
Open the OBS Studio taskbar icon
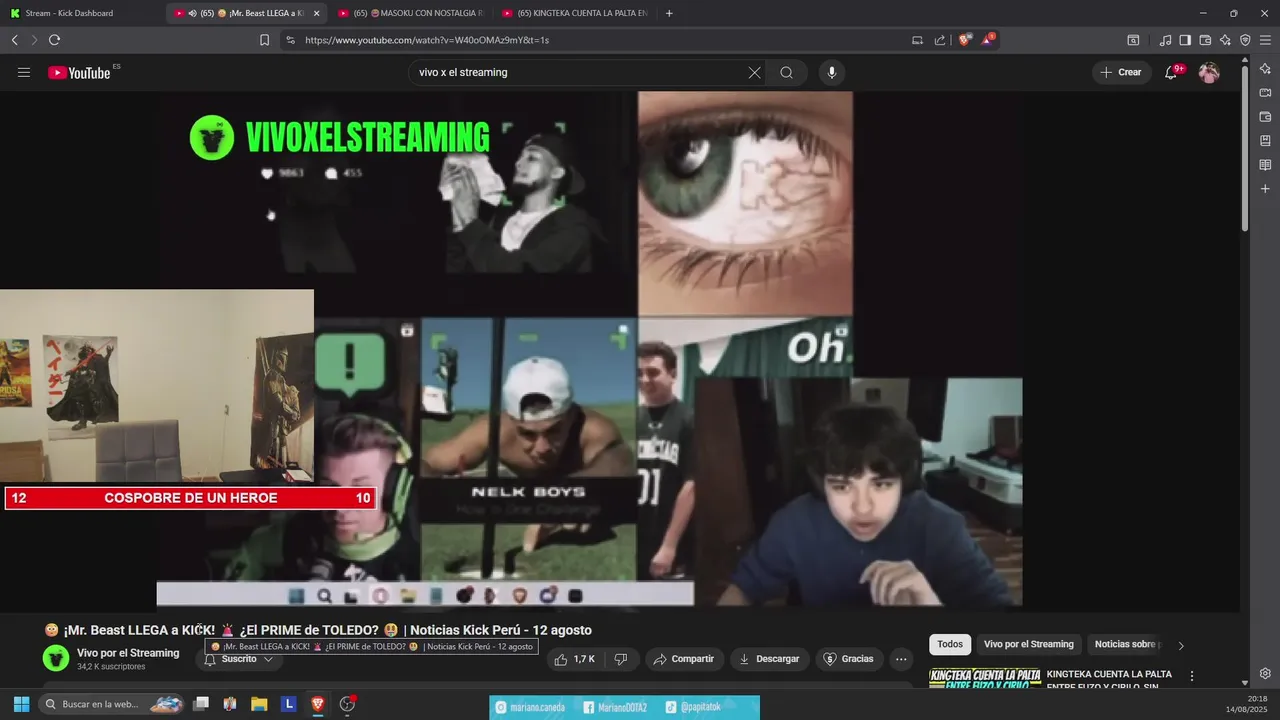[347, 704]
